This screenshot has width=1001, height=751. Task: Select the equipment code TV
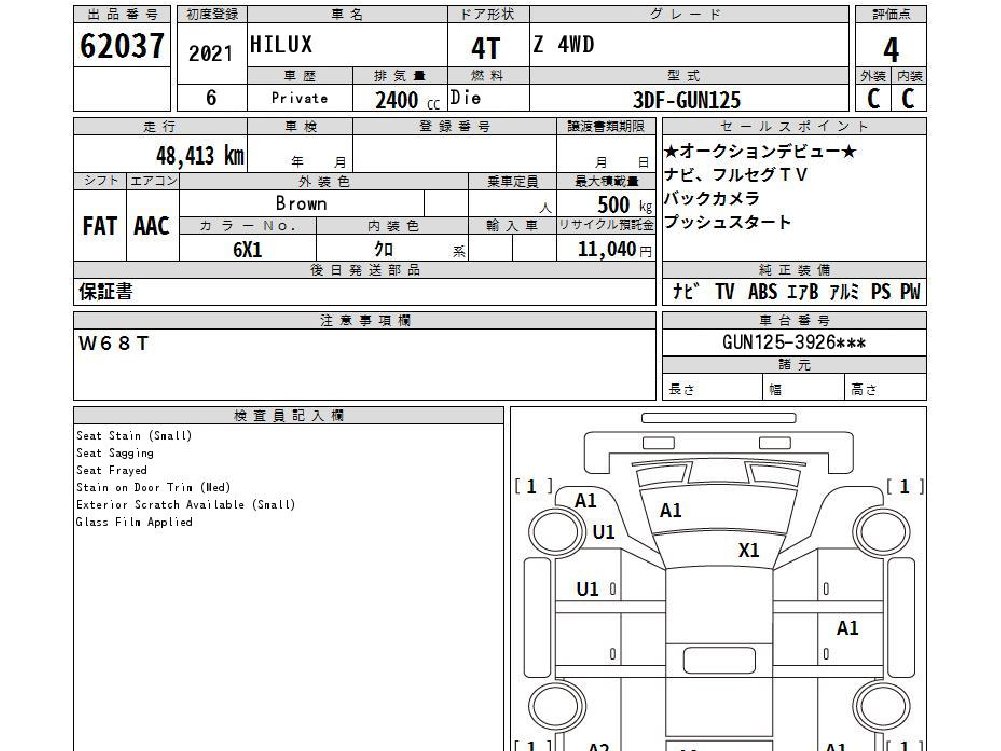tap(725, 292)
